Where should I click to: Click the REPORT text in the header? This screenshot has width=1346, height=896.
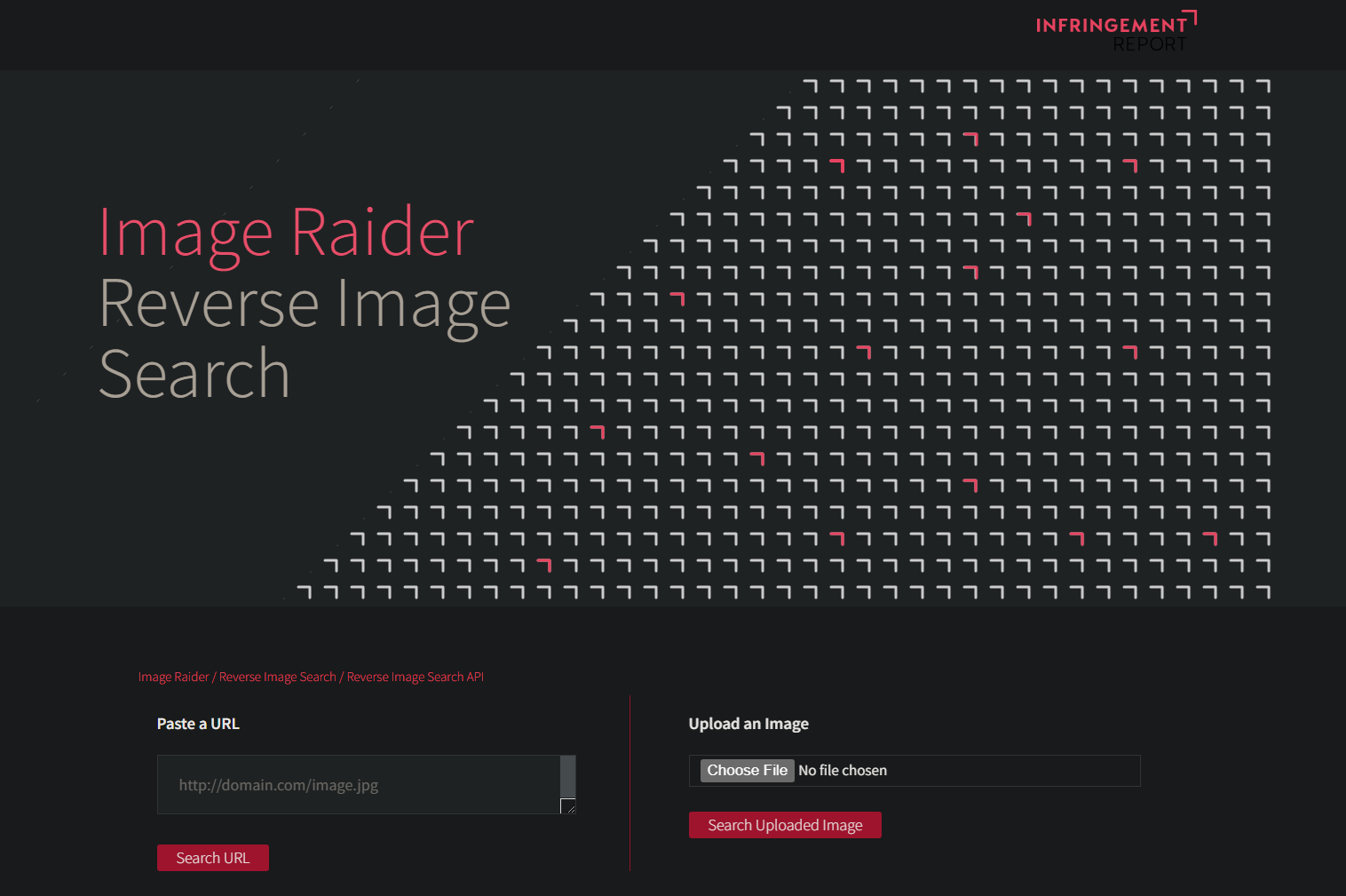(x=1151, y=44)
